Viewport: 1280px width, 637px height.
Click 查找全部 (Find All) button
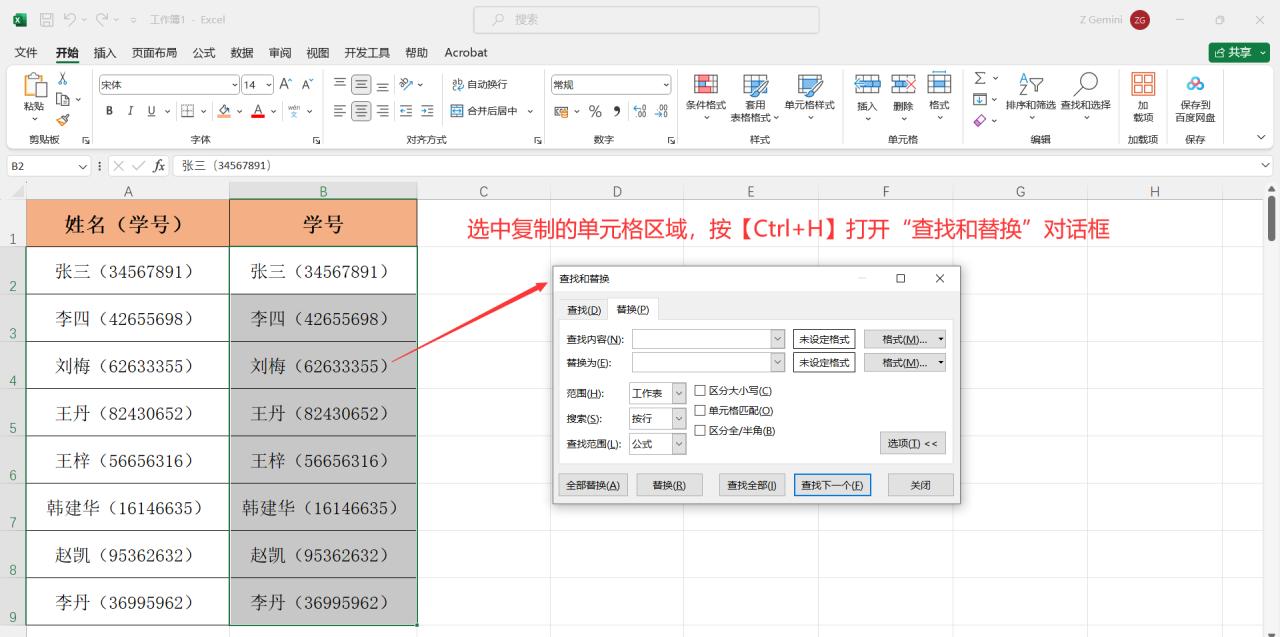752,485
